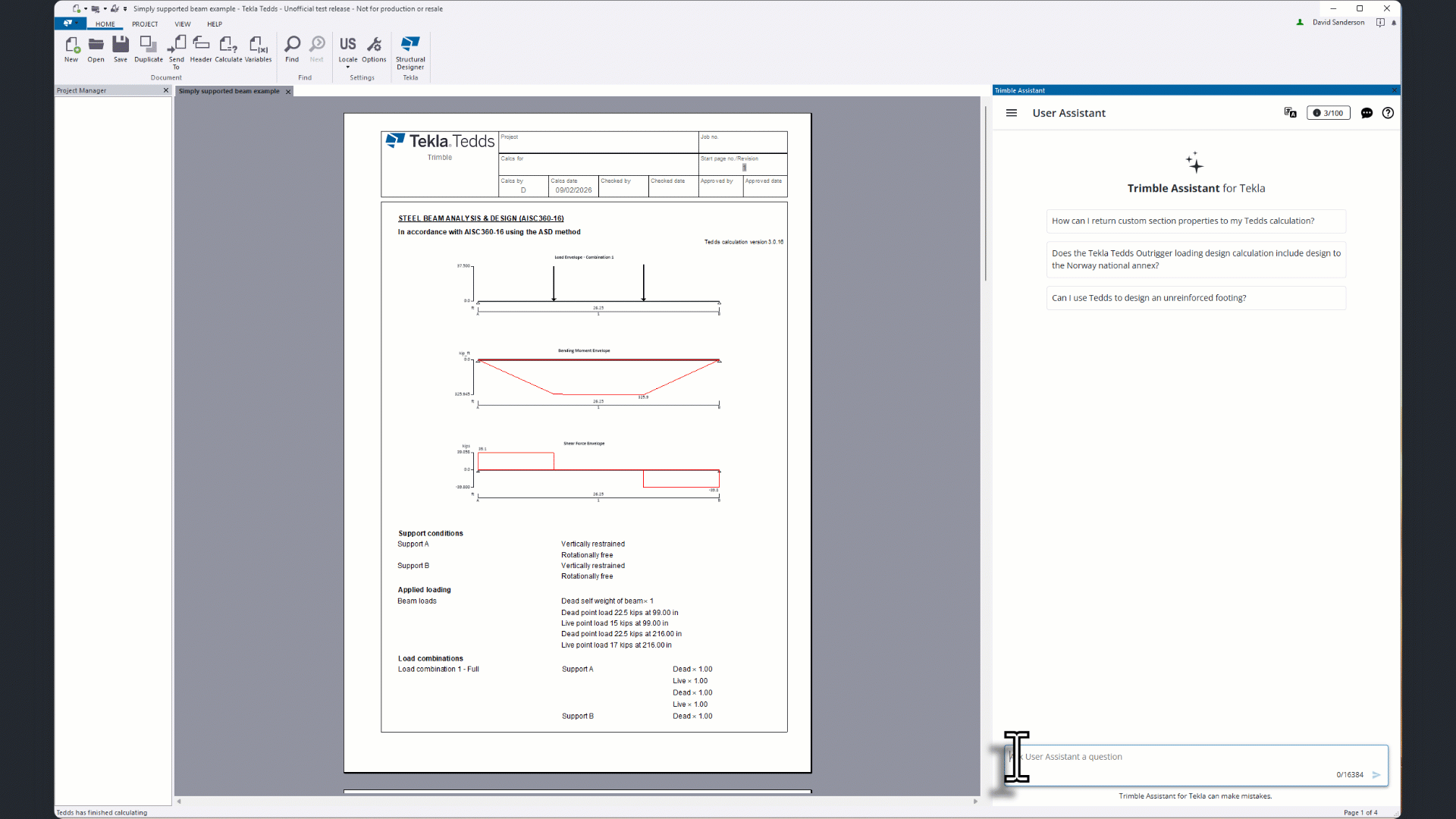The width and height of the screenshot is (1456, 819).
Task: Click the Page 1 of 4 status indicator
Action: tap(1360, 812)
